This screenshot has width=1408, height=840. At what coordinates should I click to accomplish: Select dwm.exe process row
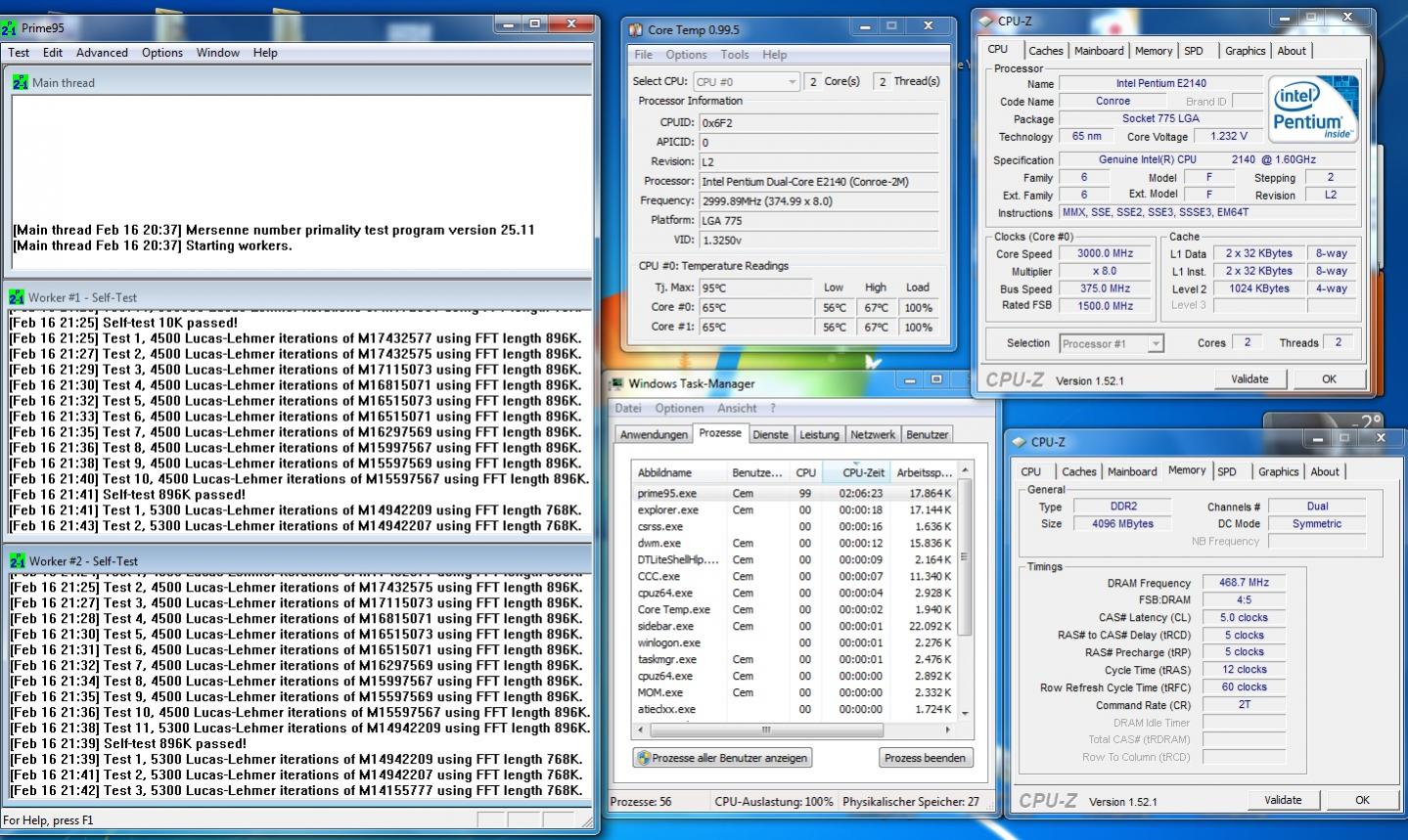(793, 544)
